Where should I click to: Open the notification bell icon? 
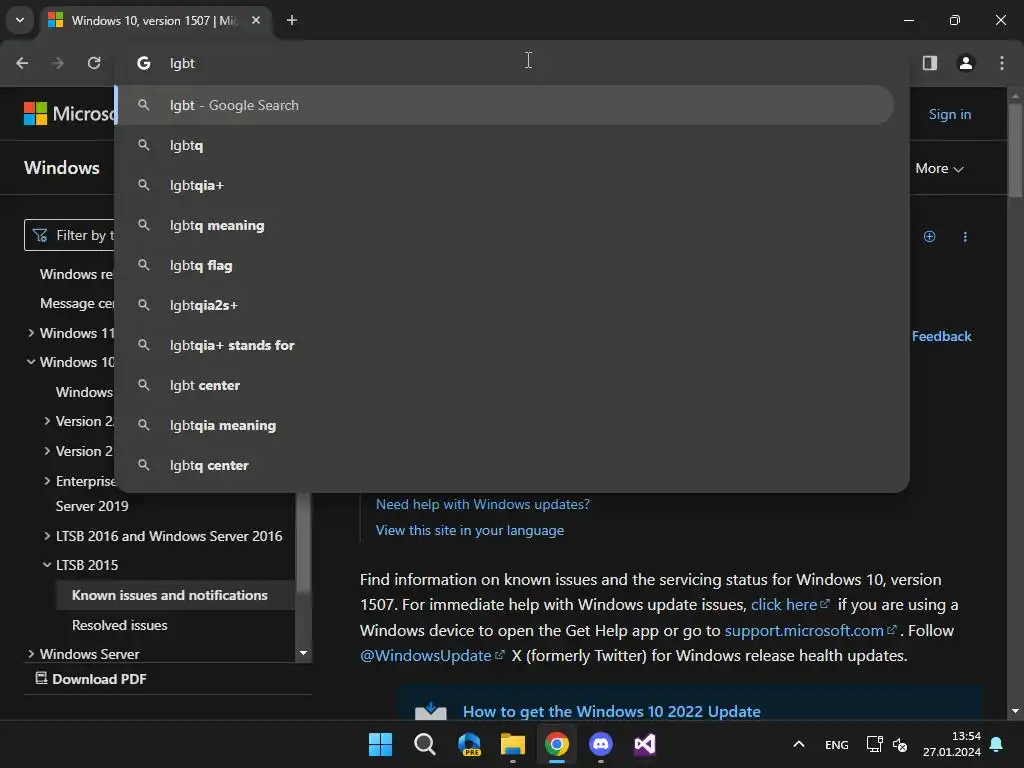point(997,744)
